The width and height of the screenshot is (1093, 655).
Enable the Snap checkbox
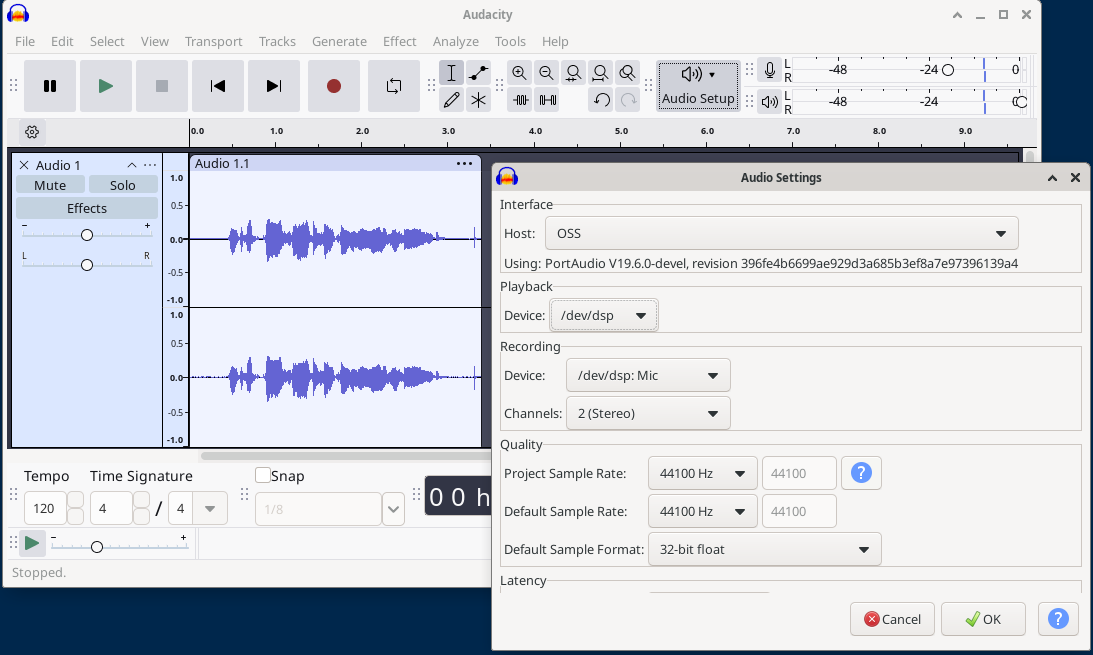pyautogui.click(x=261, y=475)
